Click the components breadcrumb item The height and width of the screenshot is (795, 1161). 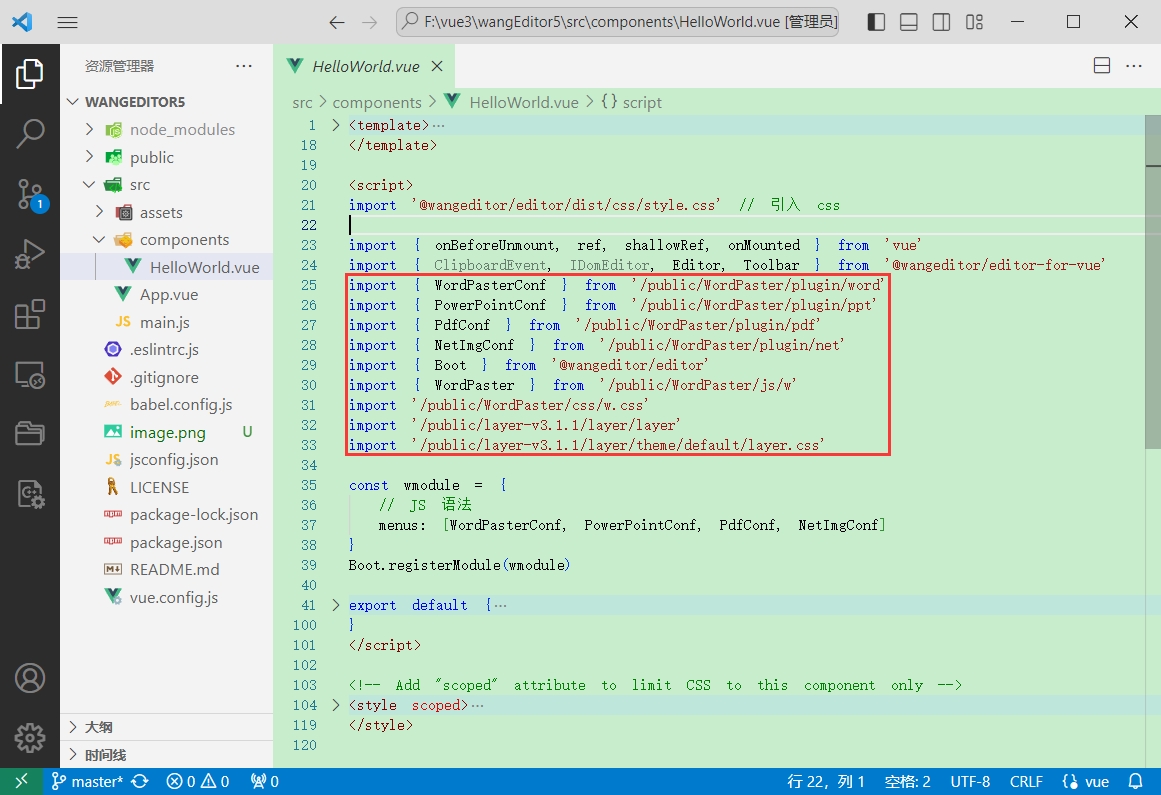377,102
